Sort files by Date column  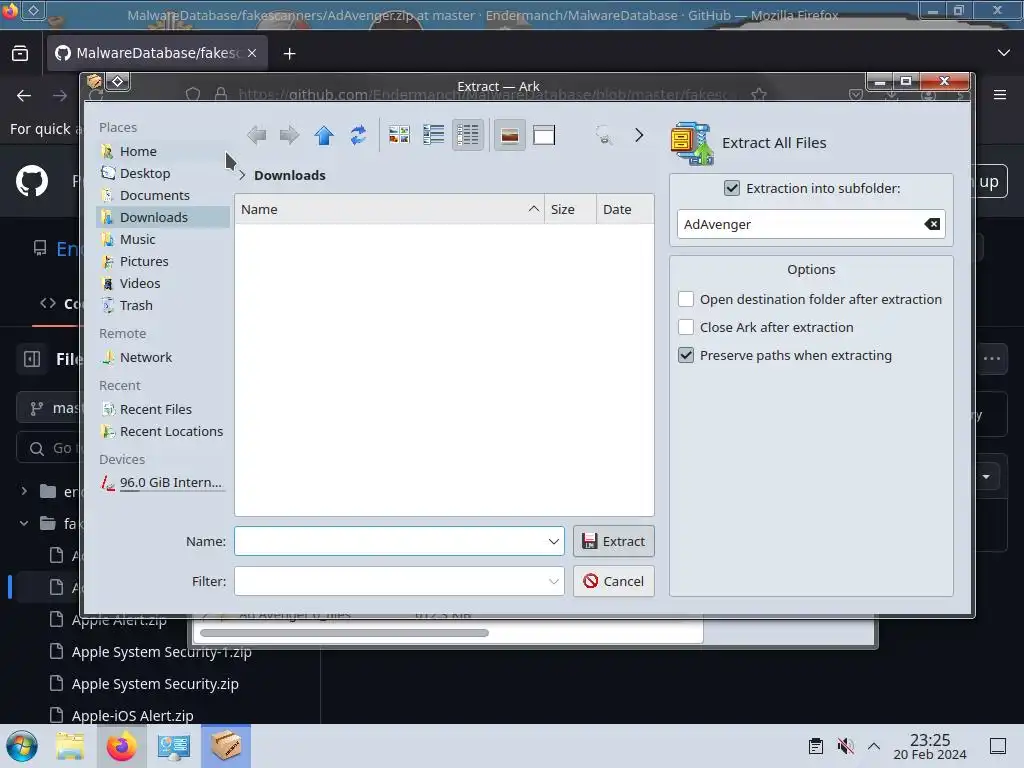point(625,210)
